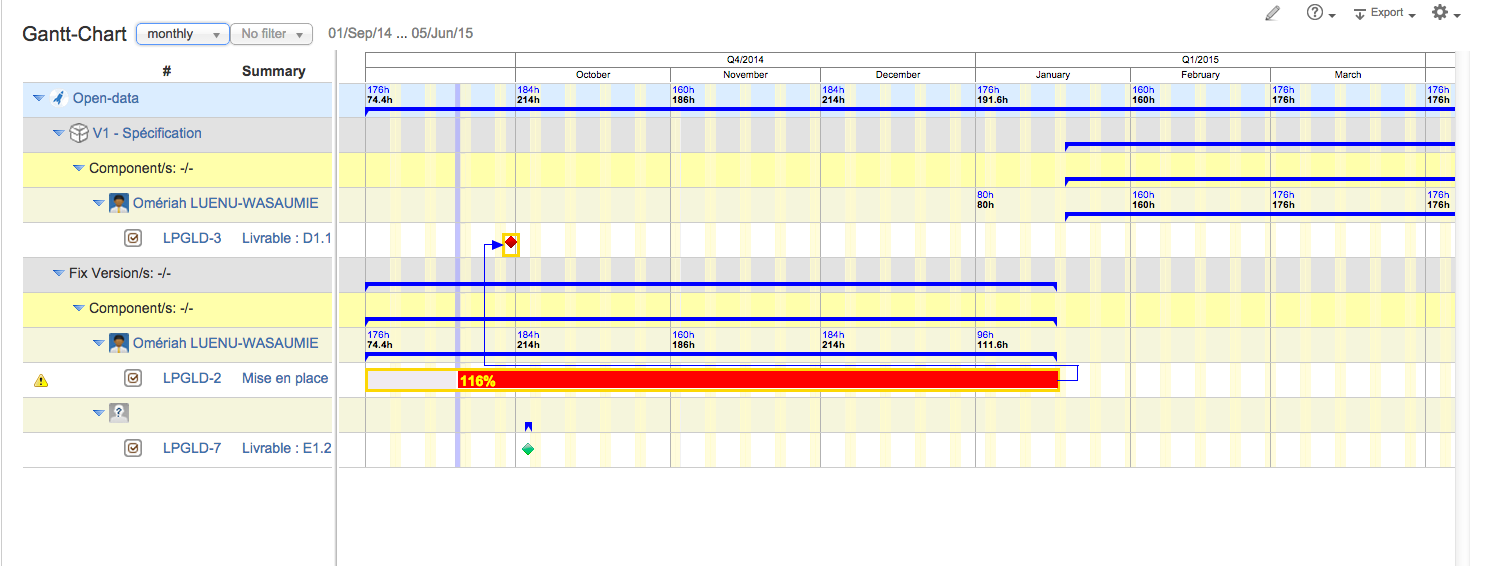Open the No filter dropdown
This screenshot has width=1491, height=566.
tap(271, 34)
